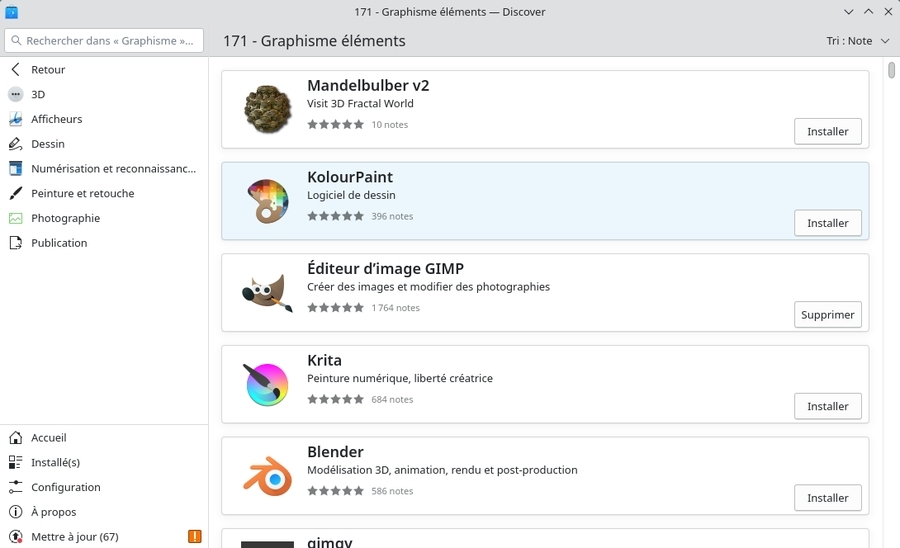Install Krita

click(x=827, y=406)
